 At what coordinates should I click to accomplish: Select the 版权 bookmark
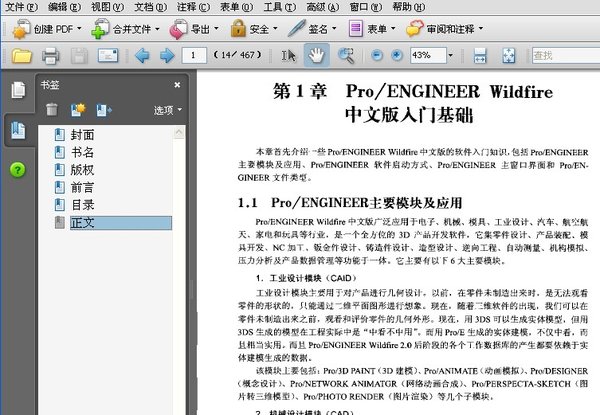pyautogui.click(x=82, y=170)
